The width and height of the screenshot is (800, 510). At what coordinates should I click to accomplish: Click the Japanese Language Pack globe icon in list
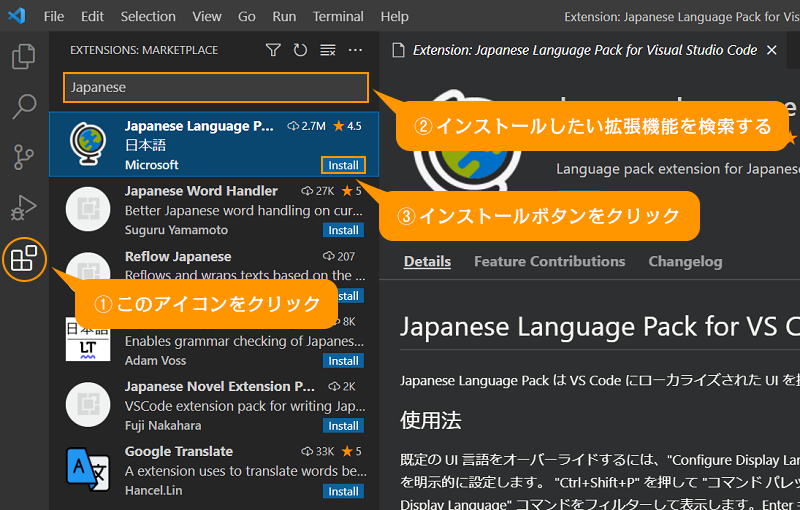[x=88, y=144]
